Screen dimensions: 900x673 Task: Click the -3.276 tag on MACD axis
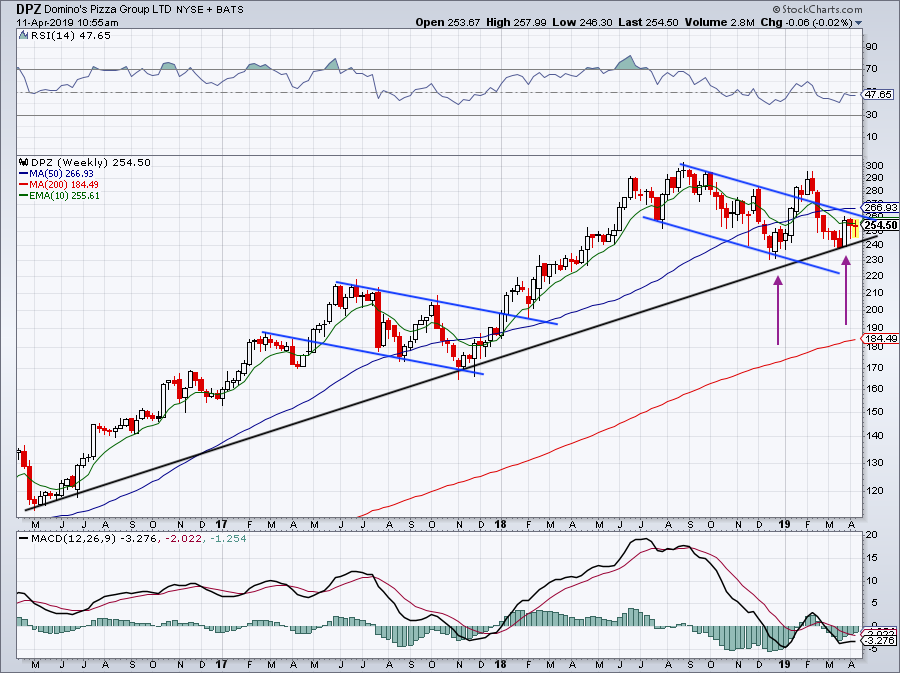[879, 640]
